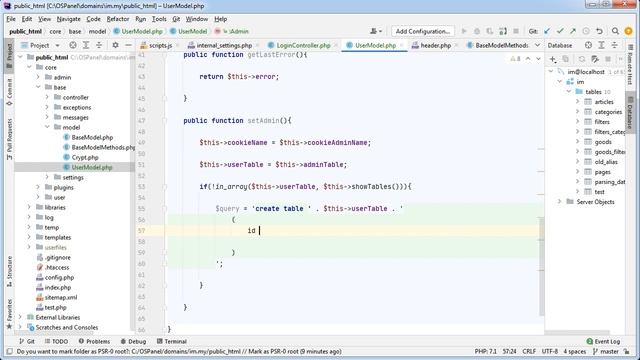Expand the articles table node
This screenshot has height=360, width=640.
pos(577,102)
